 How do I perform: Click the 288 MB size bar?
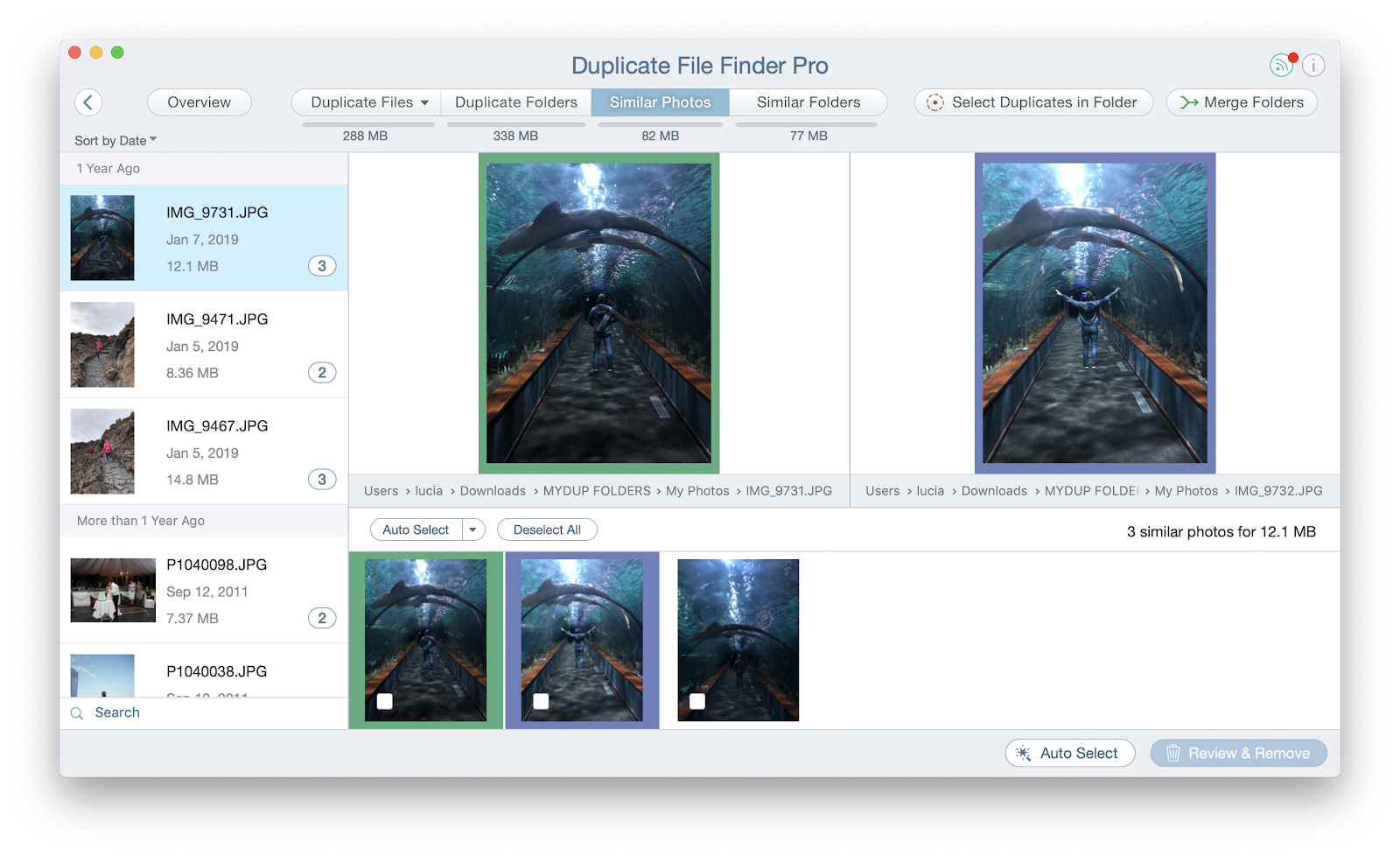click(x=368, y=125)
